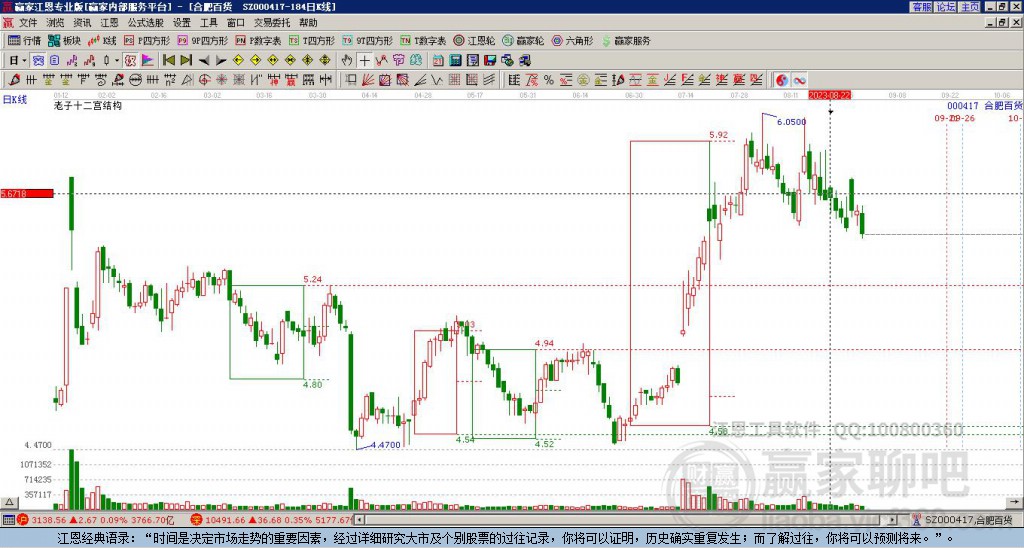The height and width of the screenshot is (548, 1024).
Task: Open 赢家服务 with the dollar icon
Action: tap(626, 40)
